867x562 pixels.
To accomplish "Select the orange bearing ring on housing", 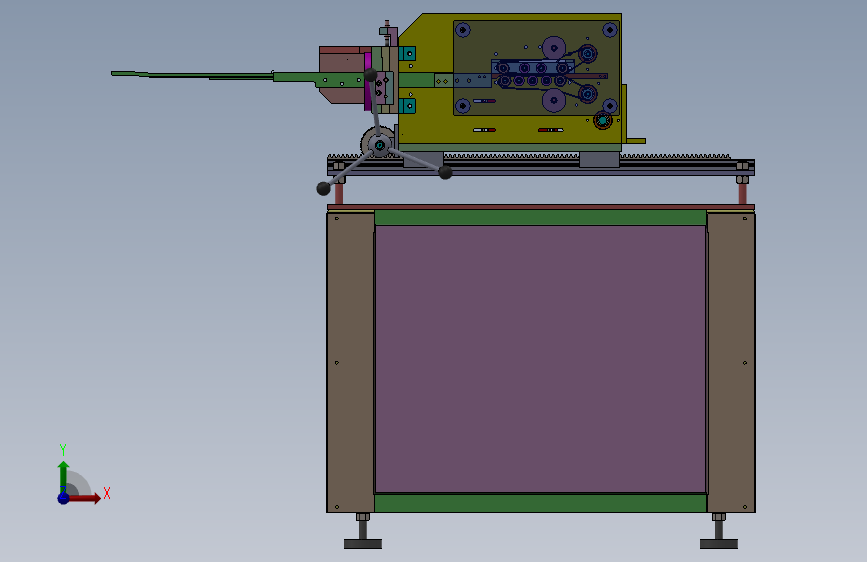I will coord(603,120).
